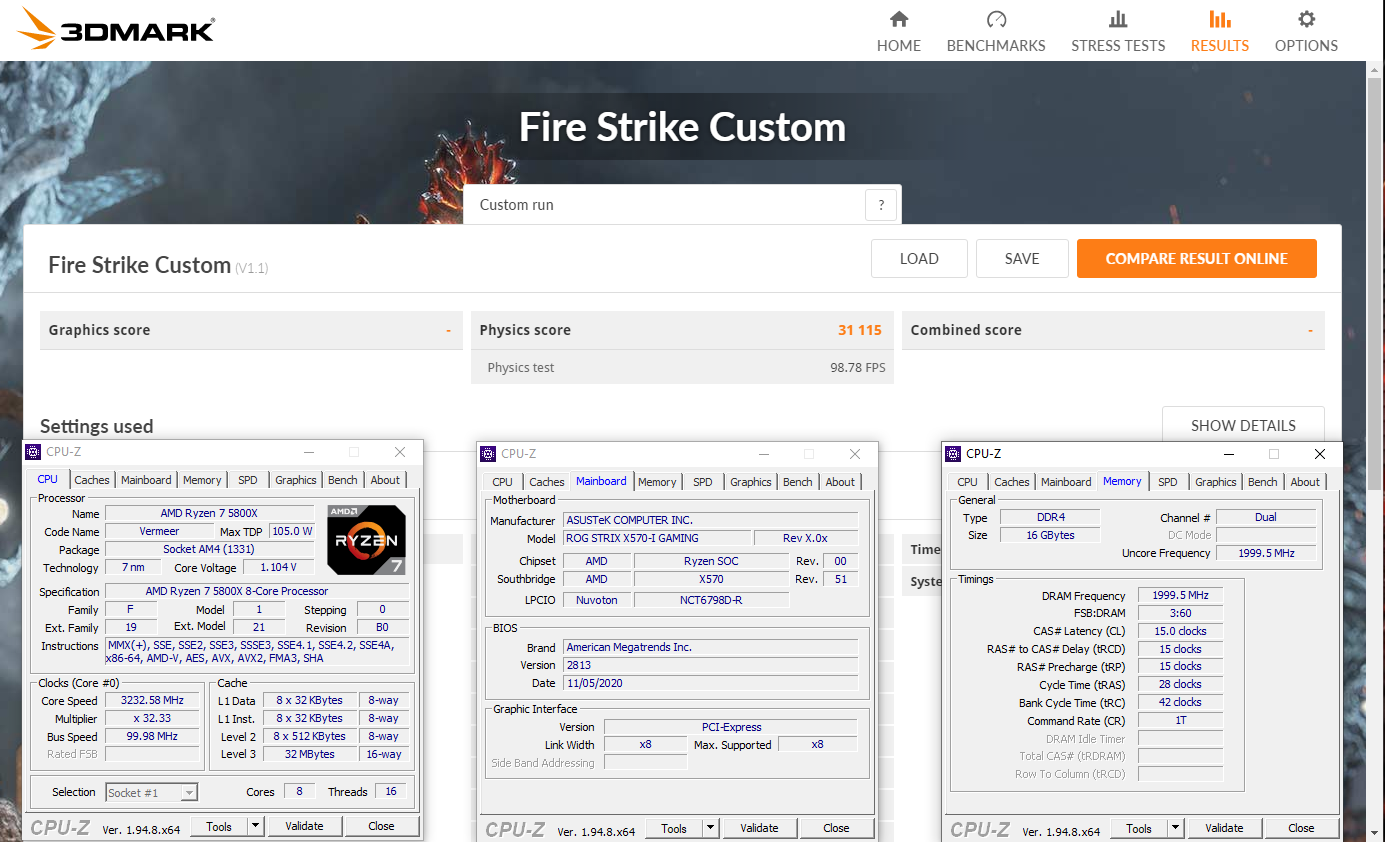The width and height of the screenshot is (1385, 842).
Task: Minimize the left CPU-Z window
Action: point(309,452)
